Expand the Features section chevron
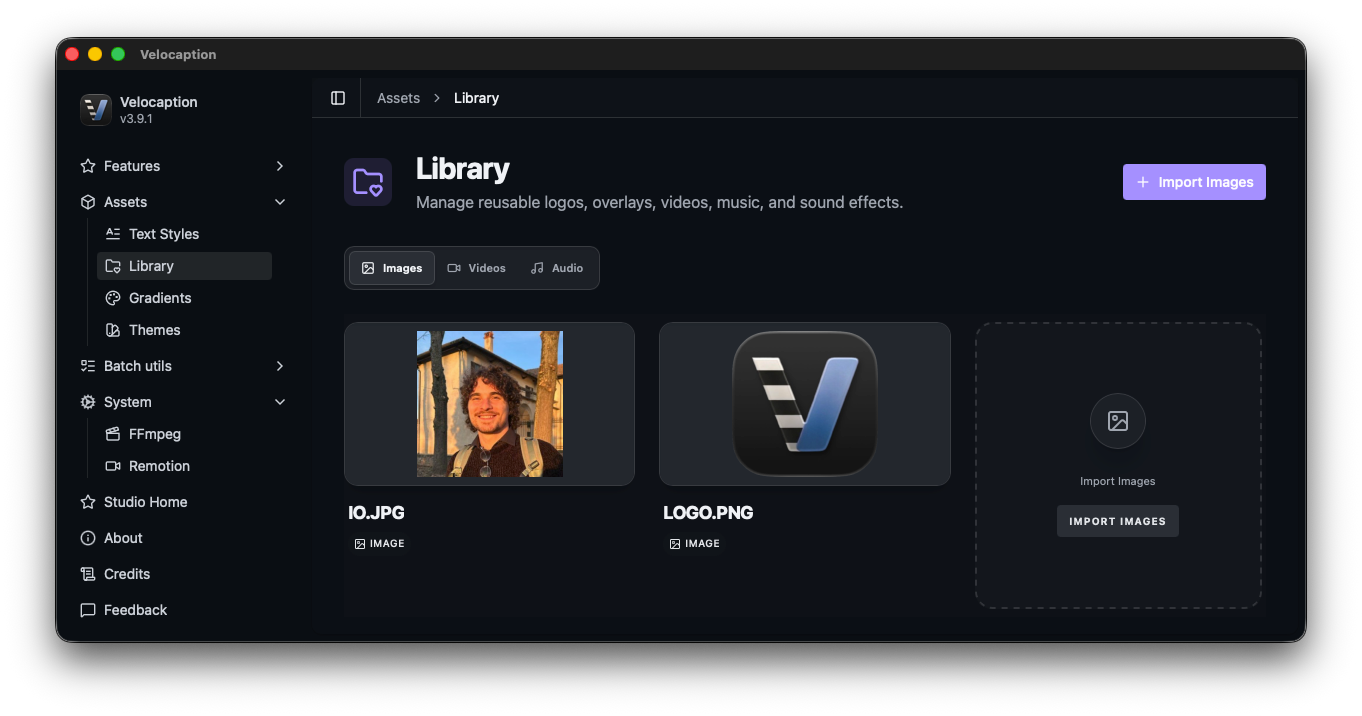 click(280, 166)
